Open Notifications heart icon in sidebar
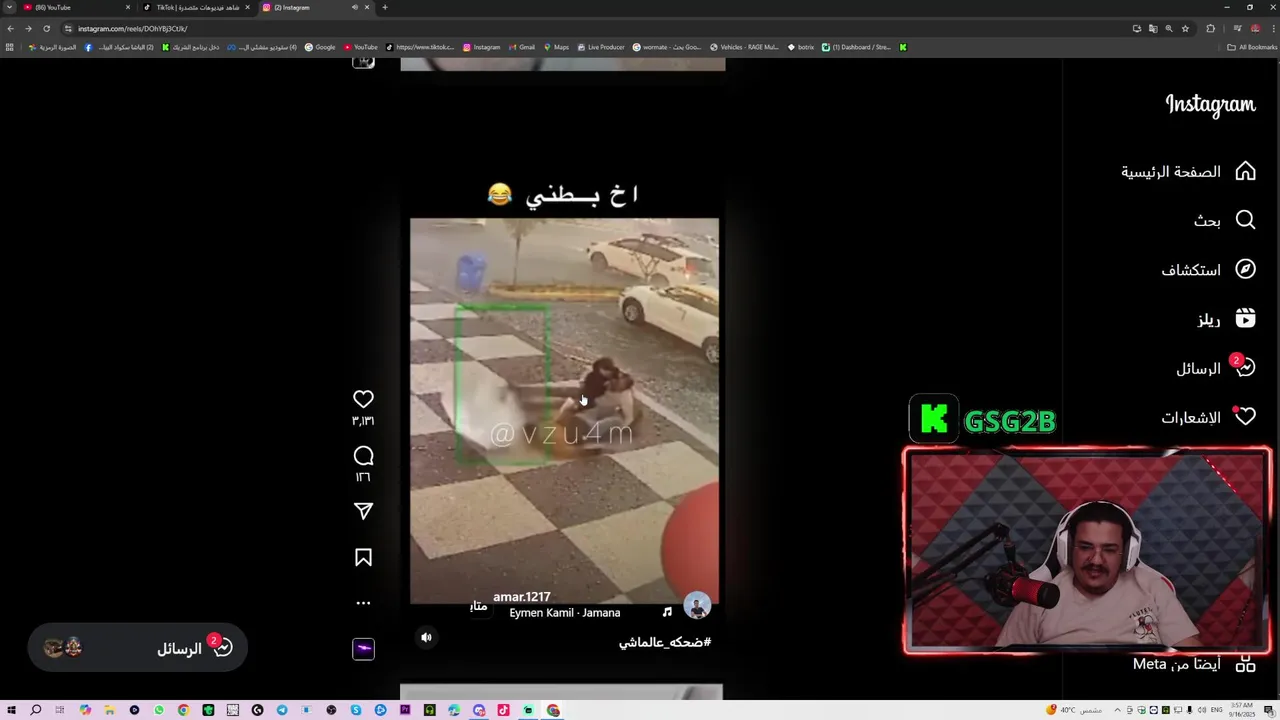This screenshot has height=720, width=1280. click(1245, 417)
